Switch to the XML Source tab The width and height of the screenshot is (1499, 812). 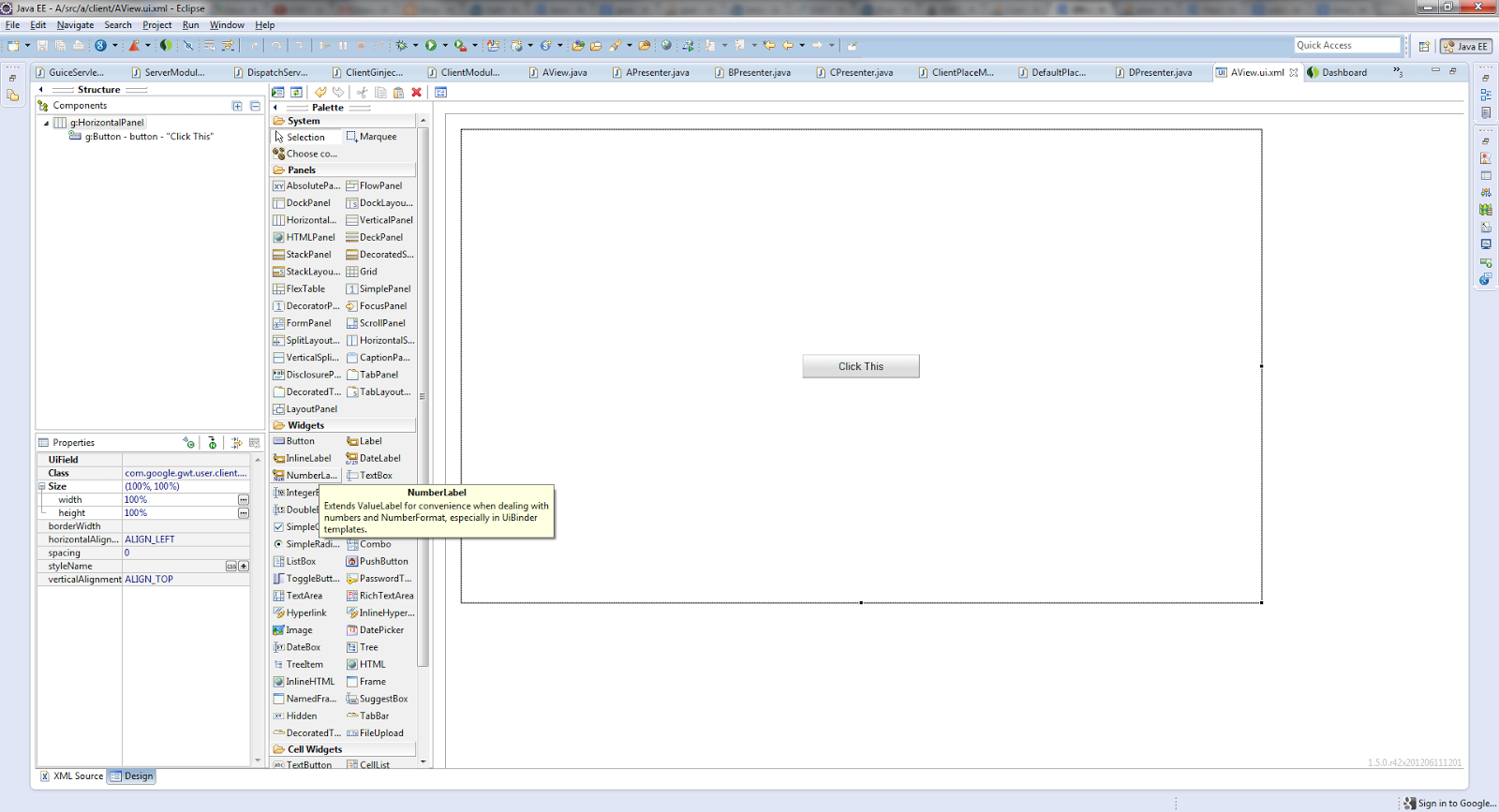(x=71, y=776)
